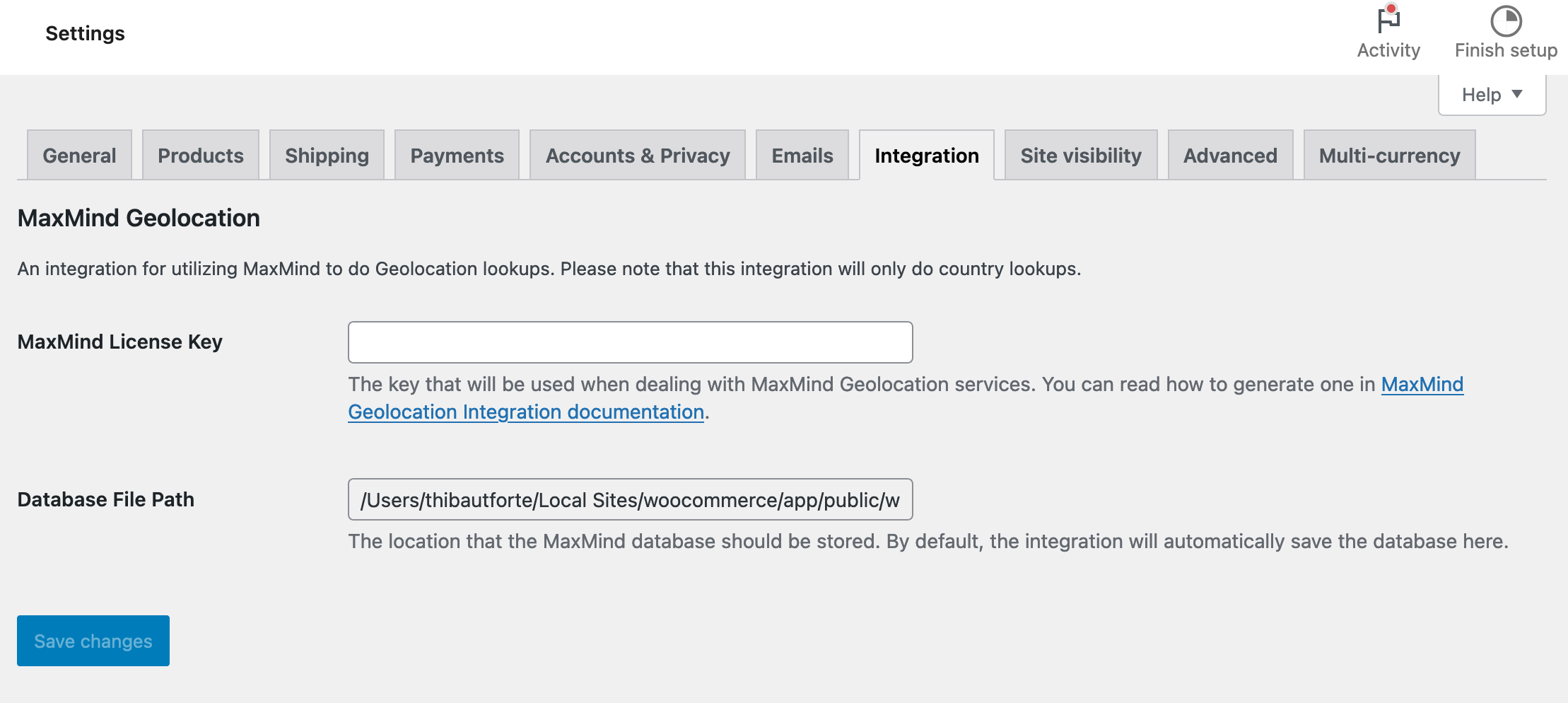Screen dimensions: 1568x703
Task: Click the Save changes button
Action: [92, 641]
